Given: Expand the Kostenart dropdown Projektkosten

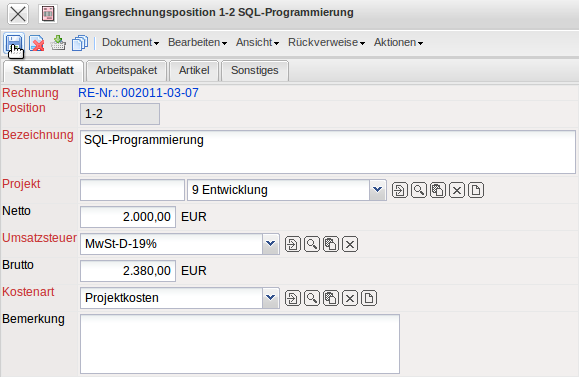Looking at the screenshot, I should click(x=271, y=298).
